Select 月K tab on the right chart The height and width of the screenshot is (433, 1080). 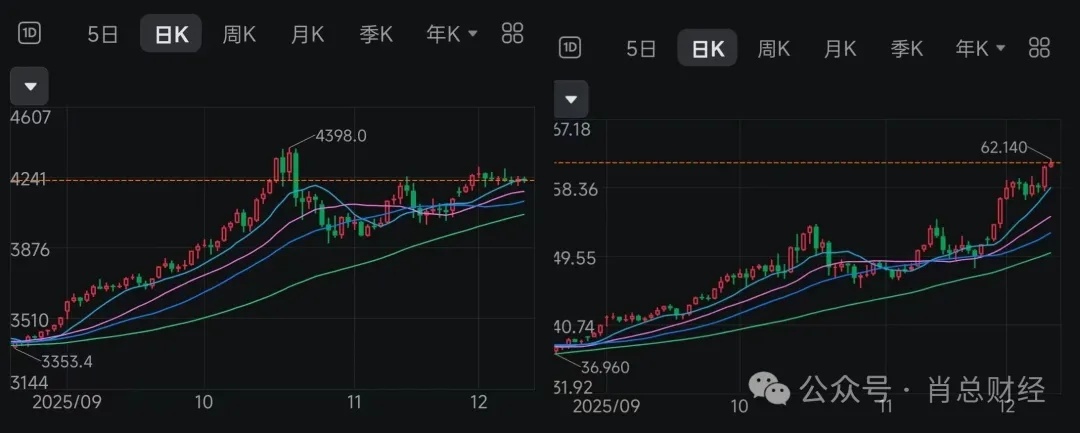[x=840, y=47]
